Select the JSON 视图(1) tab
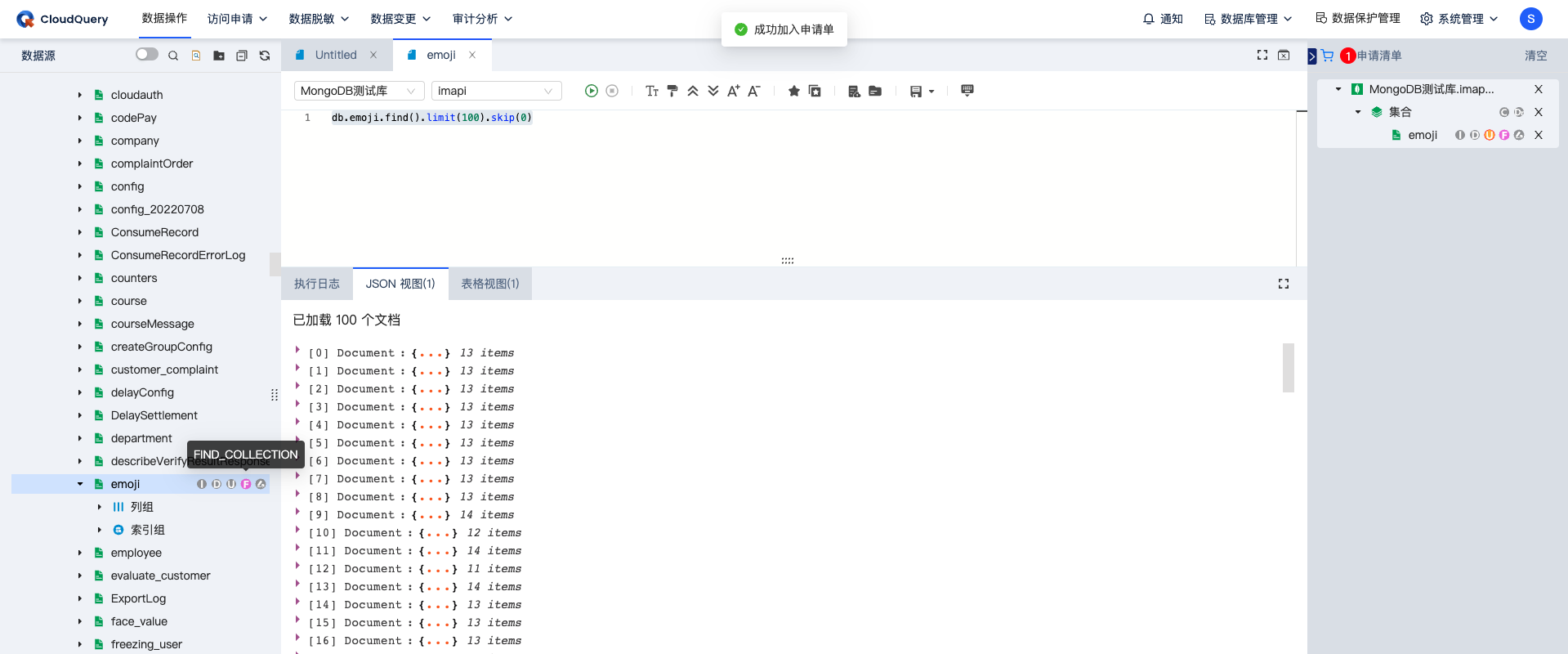 click(400, 284)
